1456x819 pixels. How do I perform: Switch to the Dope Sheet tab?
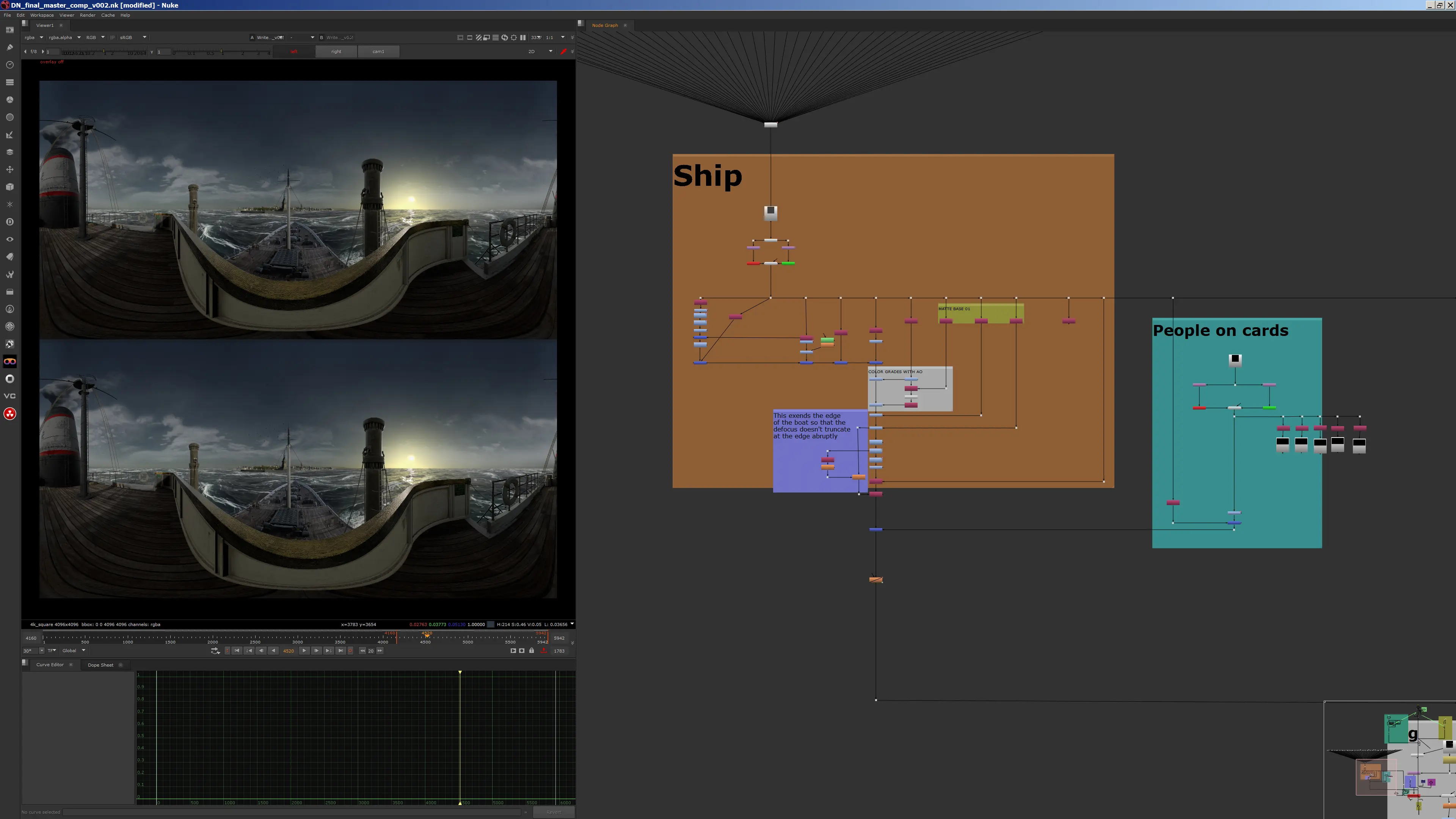100,665
